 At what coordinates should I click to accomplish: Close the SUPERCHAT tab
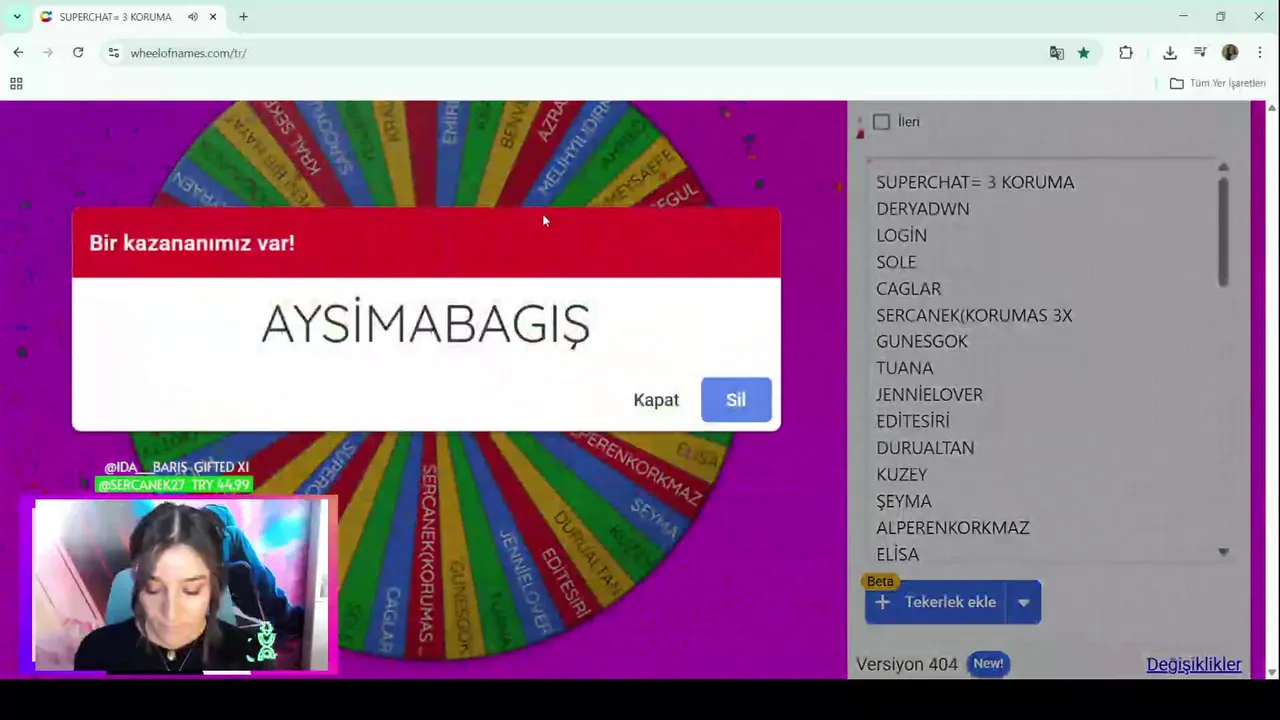coord(213,17)
